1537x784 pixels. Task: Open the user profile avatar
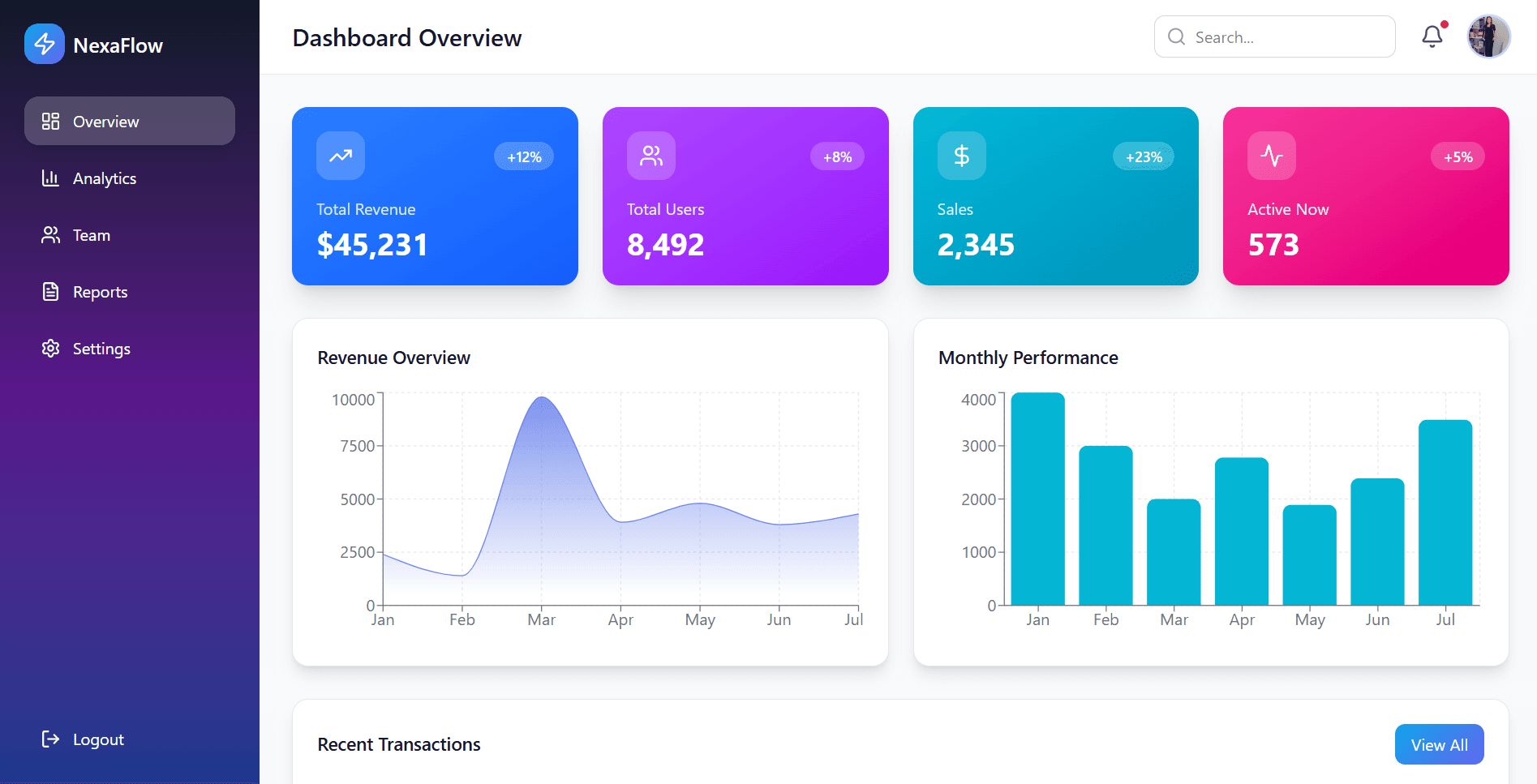(1488, 36)
